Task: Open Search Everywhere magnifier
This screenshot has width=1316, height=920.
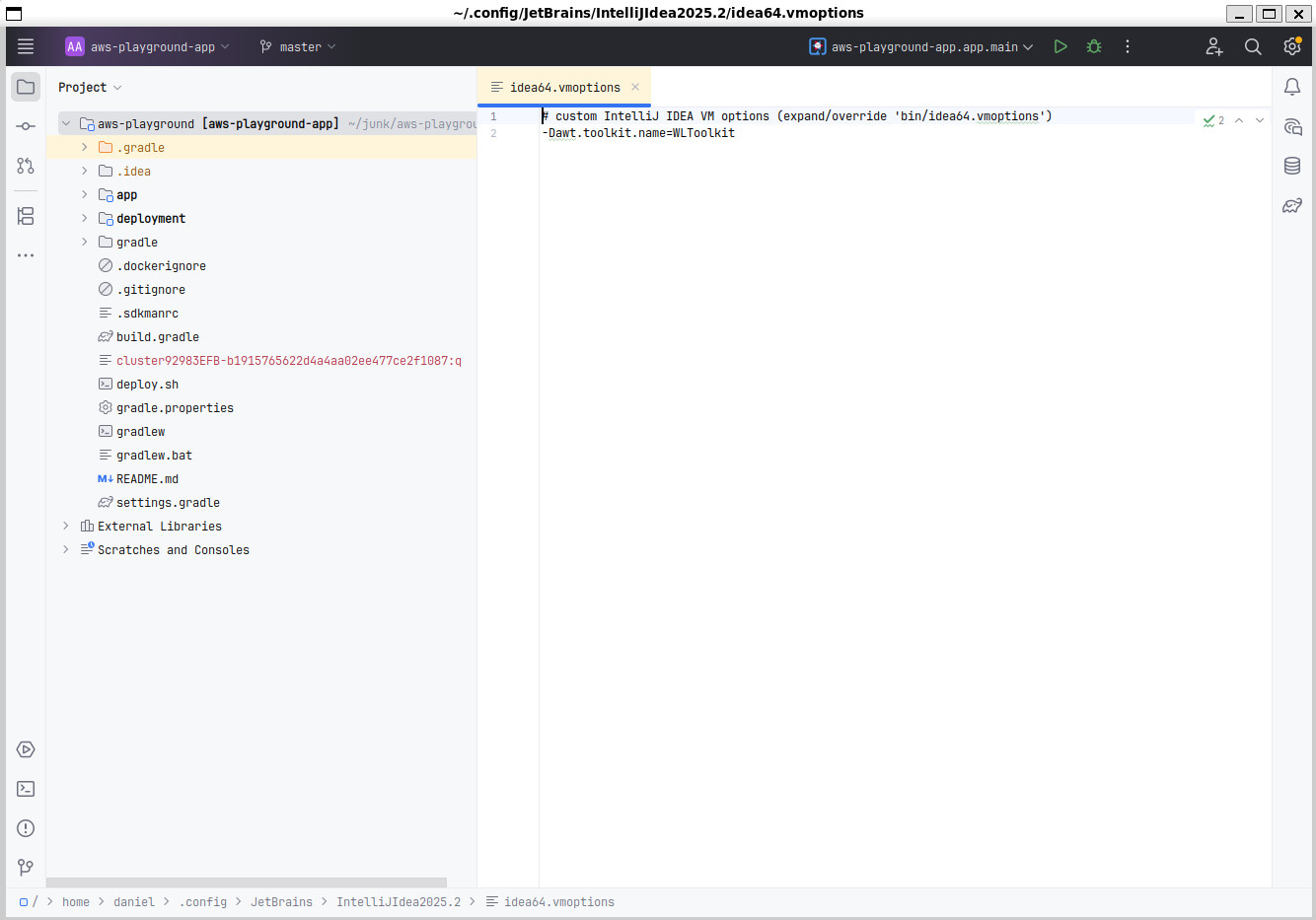Action: click(x=1253, y=46)
